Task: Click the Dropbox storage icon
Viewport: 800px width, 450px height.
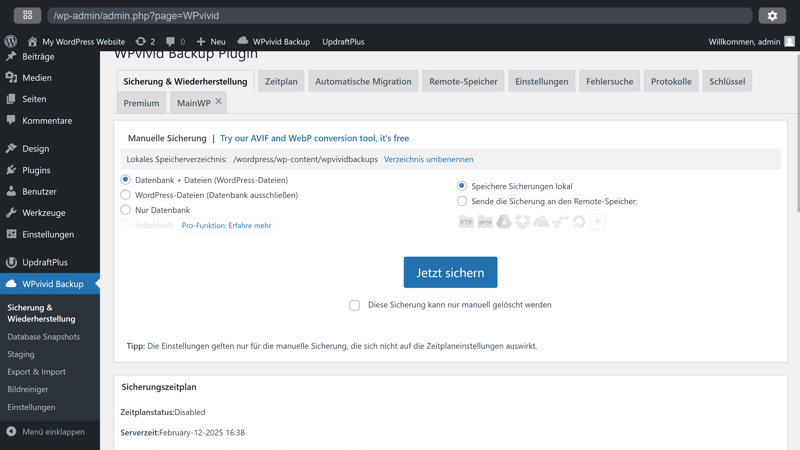Action: [522, 221]
